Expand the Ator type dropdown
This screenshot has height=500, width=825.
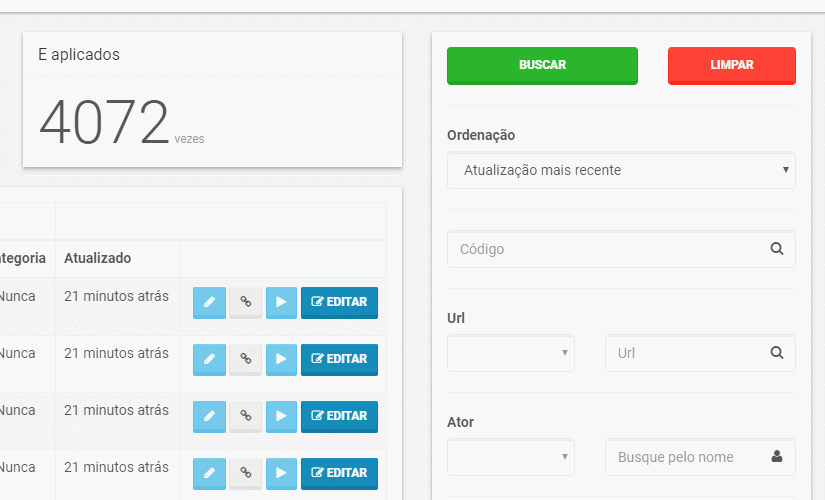click(x=511, y=457)
